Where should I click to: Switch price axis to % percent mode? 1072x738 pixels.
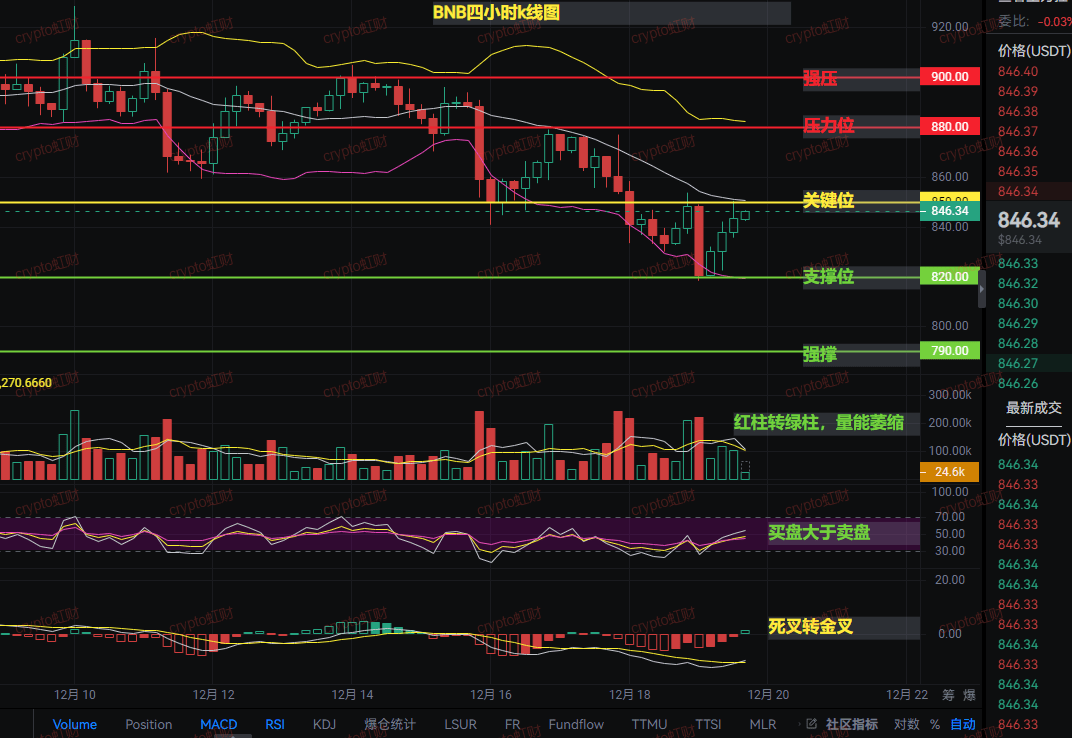pos(935,724)
